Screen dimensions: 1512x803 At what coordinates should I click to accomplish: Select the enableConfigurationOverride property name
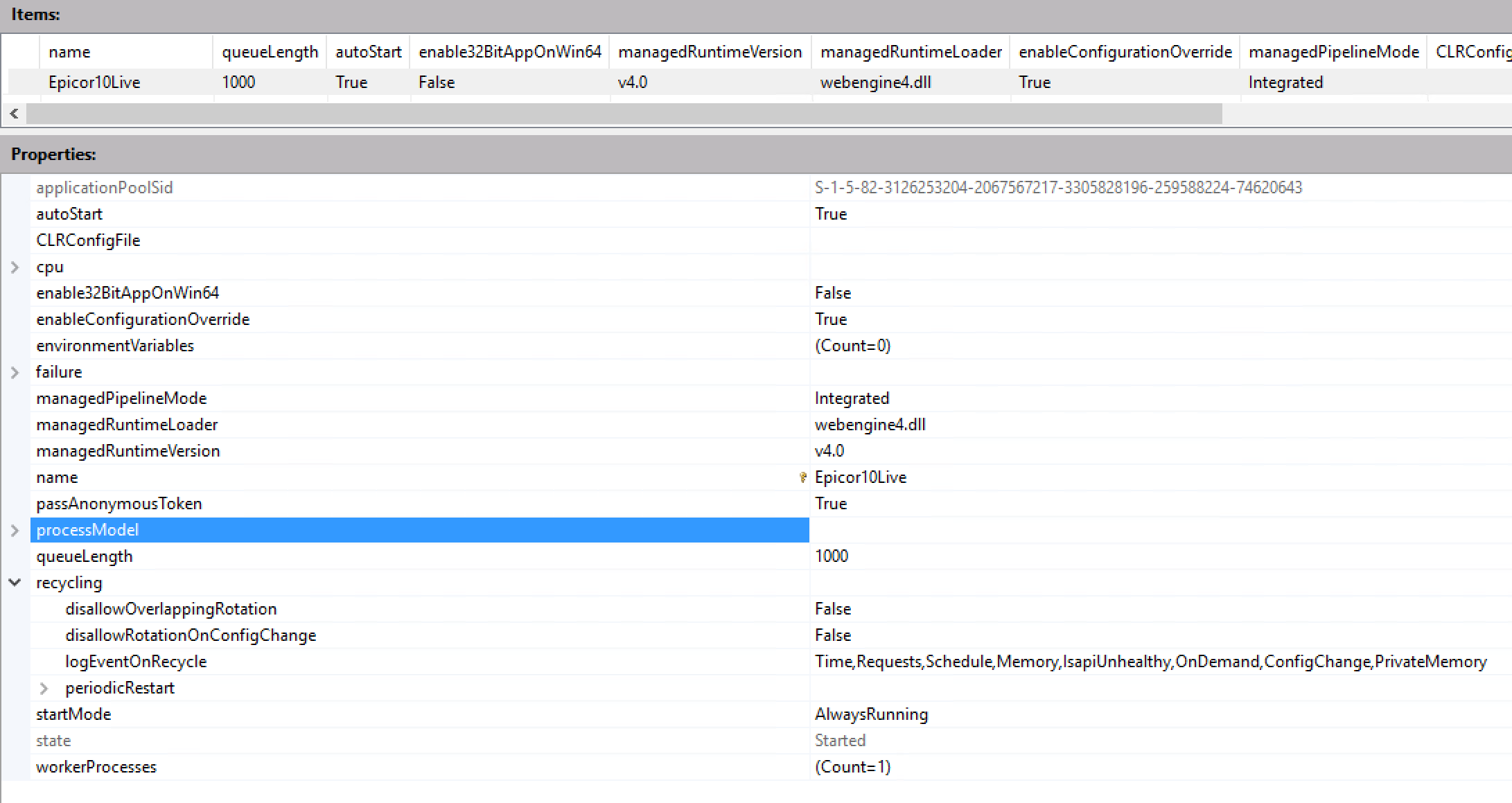(143, 319)
